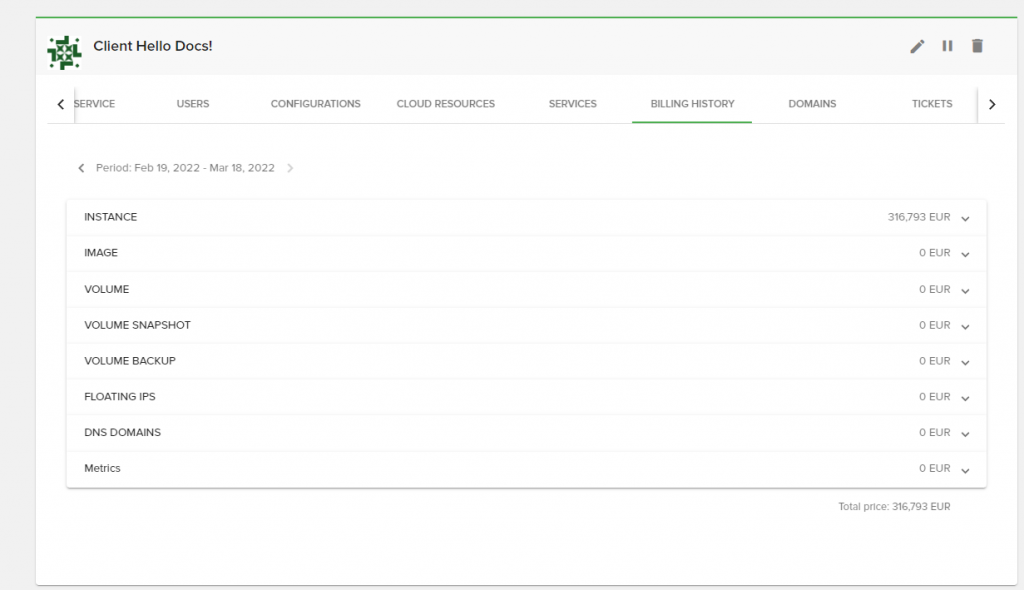Viewport: 1024px width, 590px height.
Task: Open the USERS tab
Action: 193,104
